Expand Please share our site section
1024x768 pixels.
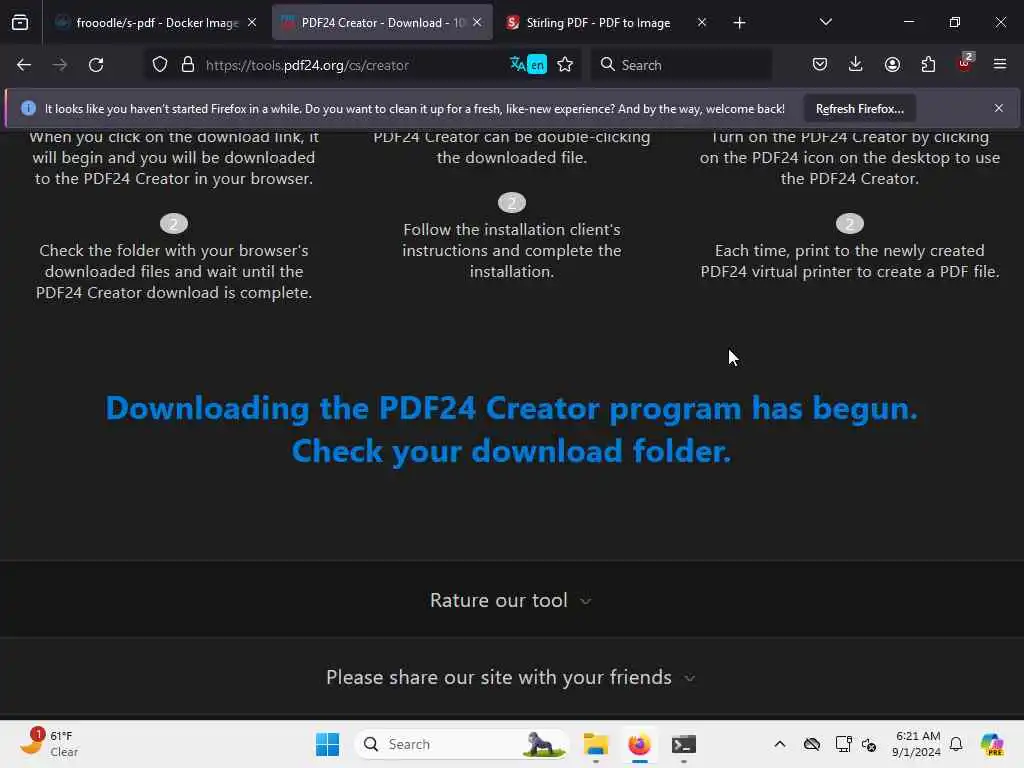511,677
